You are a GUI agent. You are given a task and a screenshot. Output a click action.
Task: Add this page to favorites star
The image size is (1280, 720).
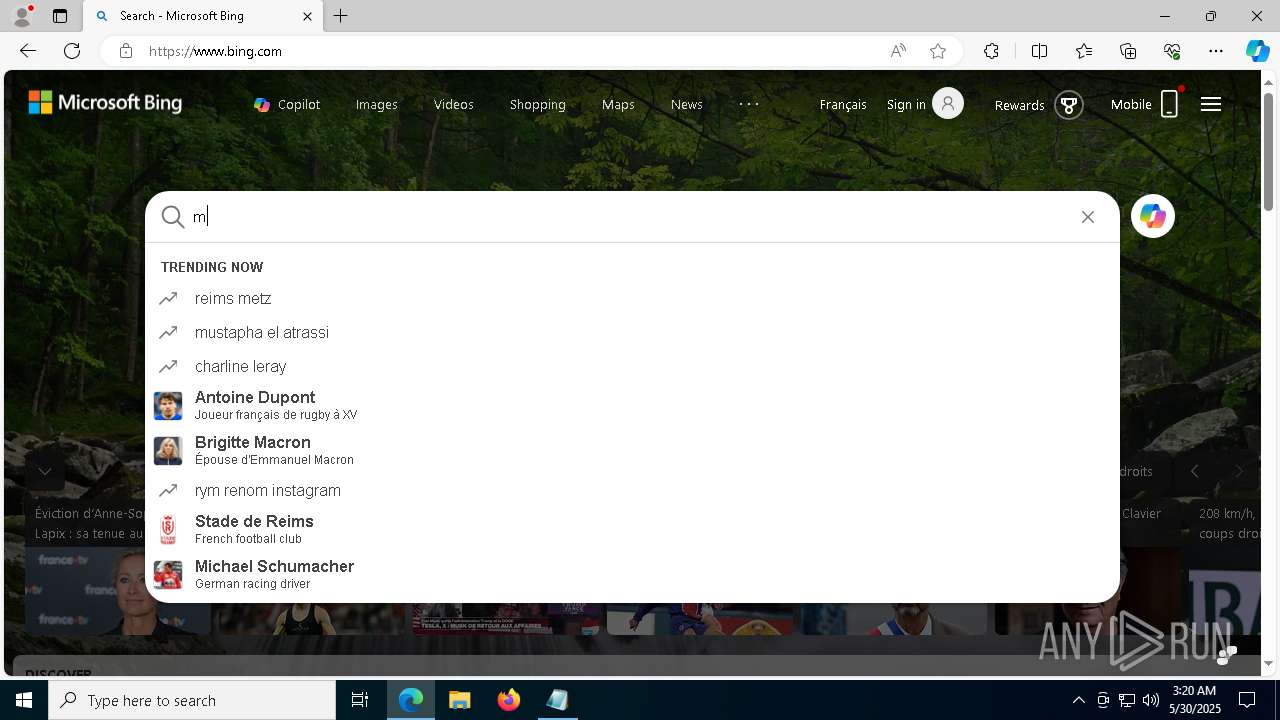pyautogui.click(x=938, y=51)
